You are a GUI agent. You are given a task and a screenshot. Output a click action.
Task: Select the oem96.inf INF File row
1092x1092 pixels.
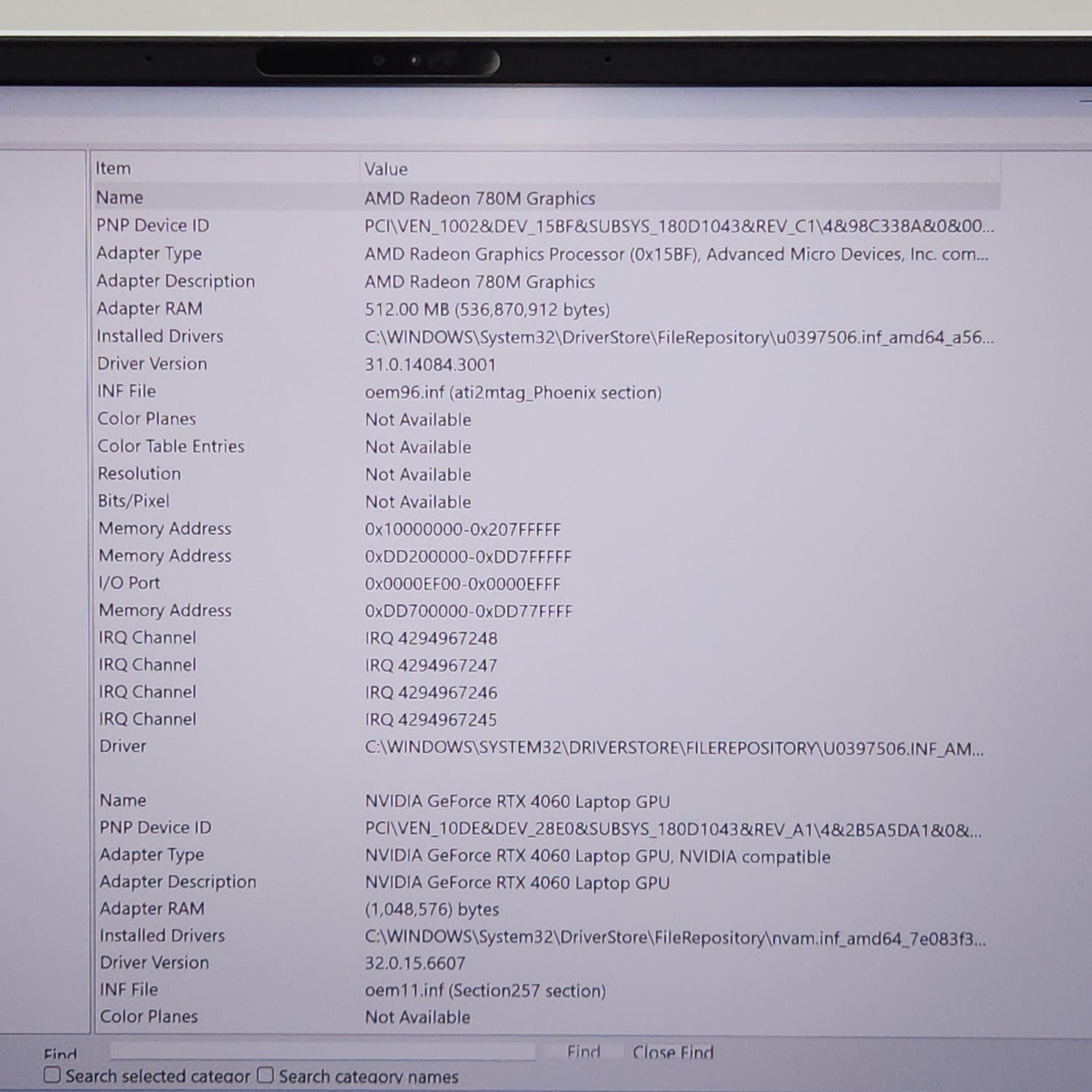click(513, 392)
